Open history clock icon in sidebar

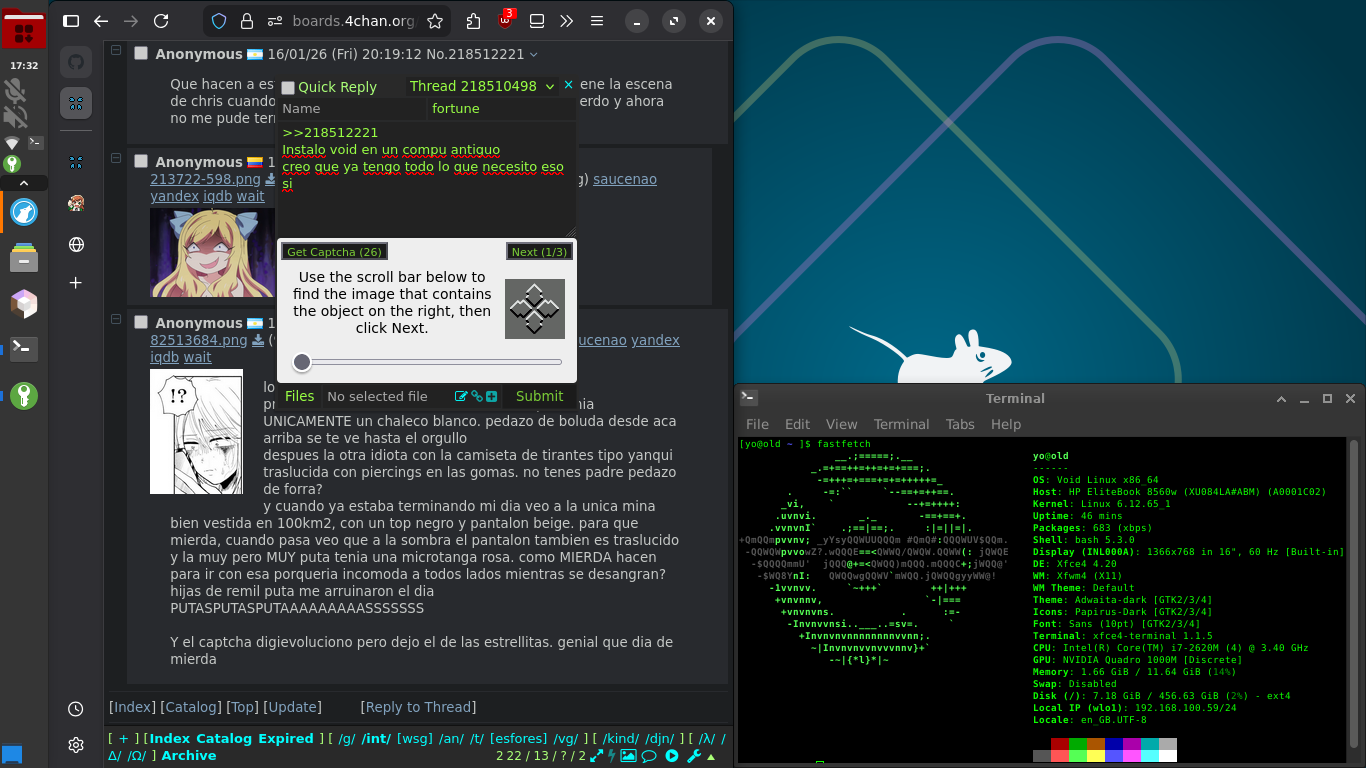76,709
